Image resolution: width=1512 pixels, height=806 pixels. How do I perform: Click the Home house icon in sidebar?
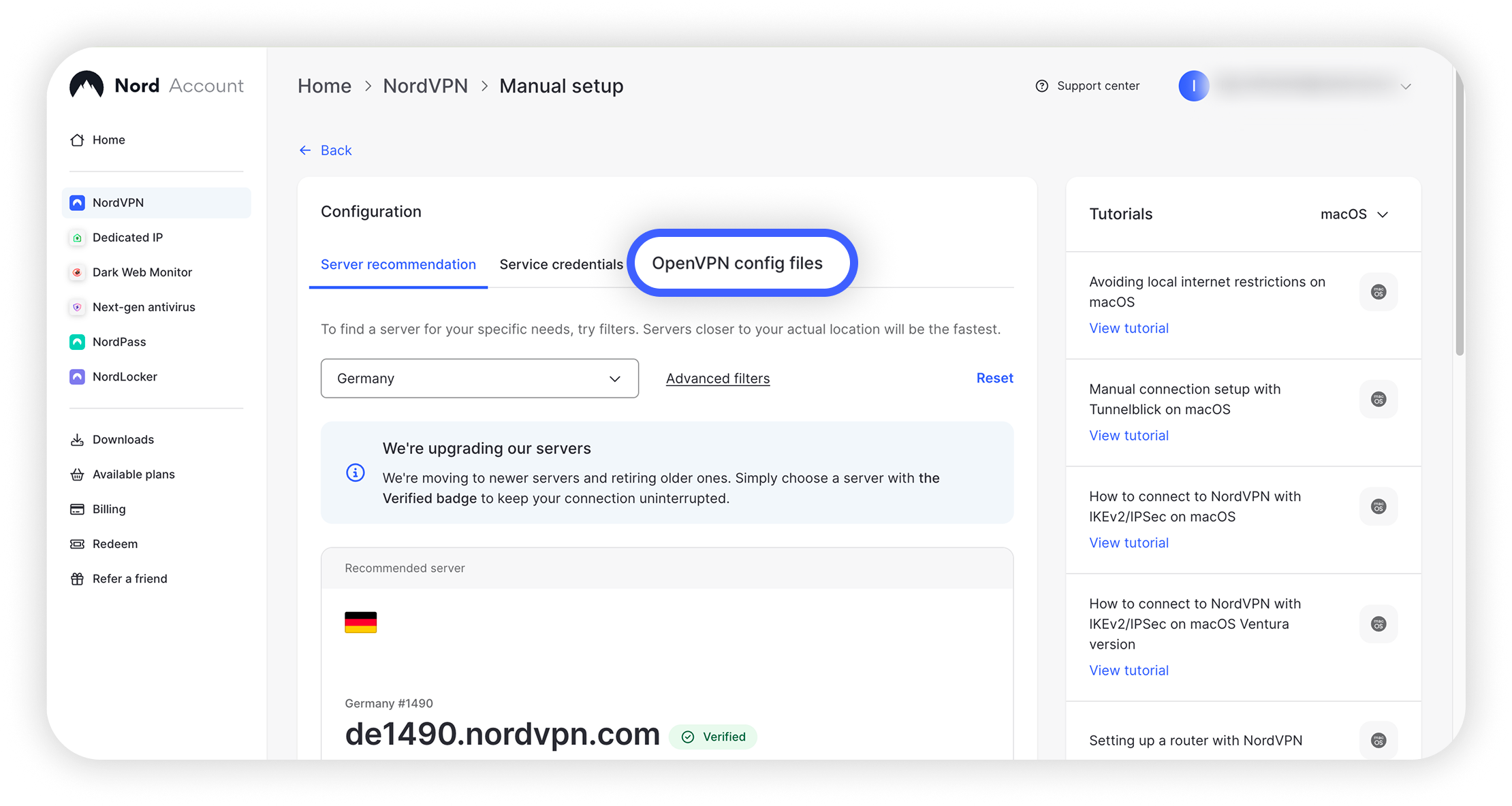77,140
